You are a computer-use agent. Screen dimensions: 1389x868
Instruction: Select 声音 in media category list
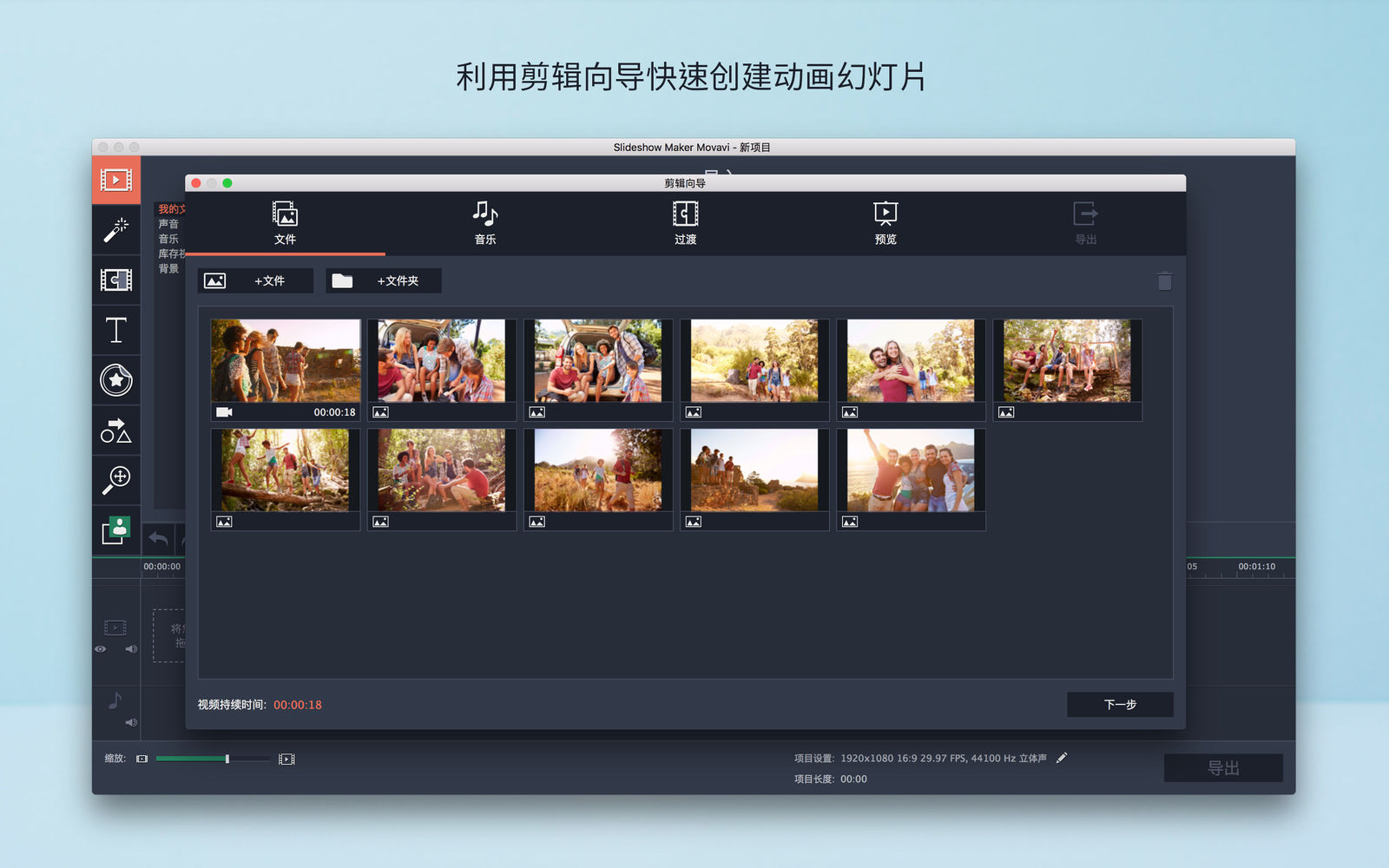(x=168, y=224)
